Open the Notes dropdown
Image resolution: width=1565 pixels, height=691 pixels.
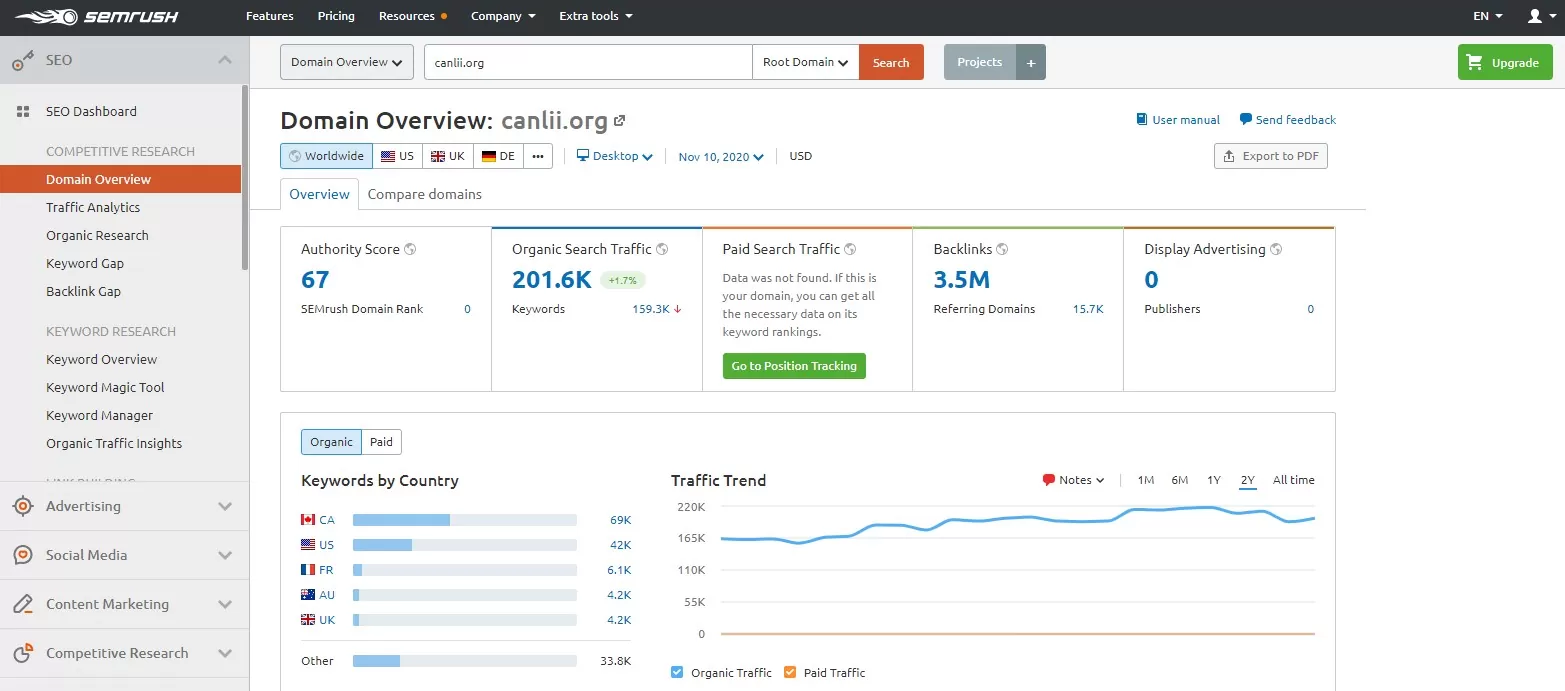point(1073,480)
